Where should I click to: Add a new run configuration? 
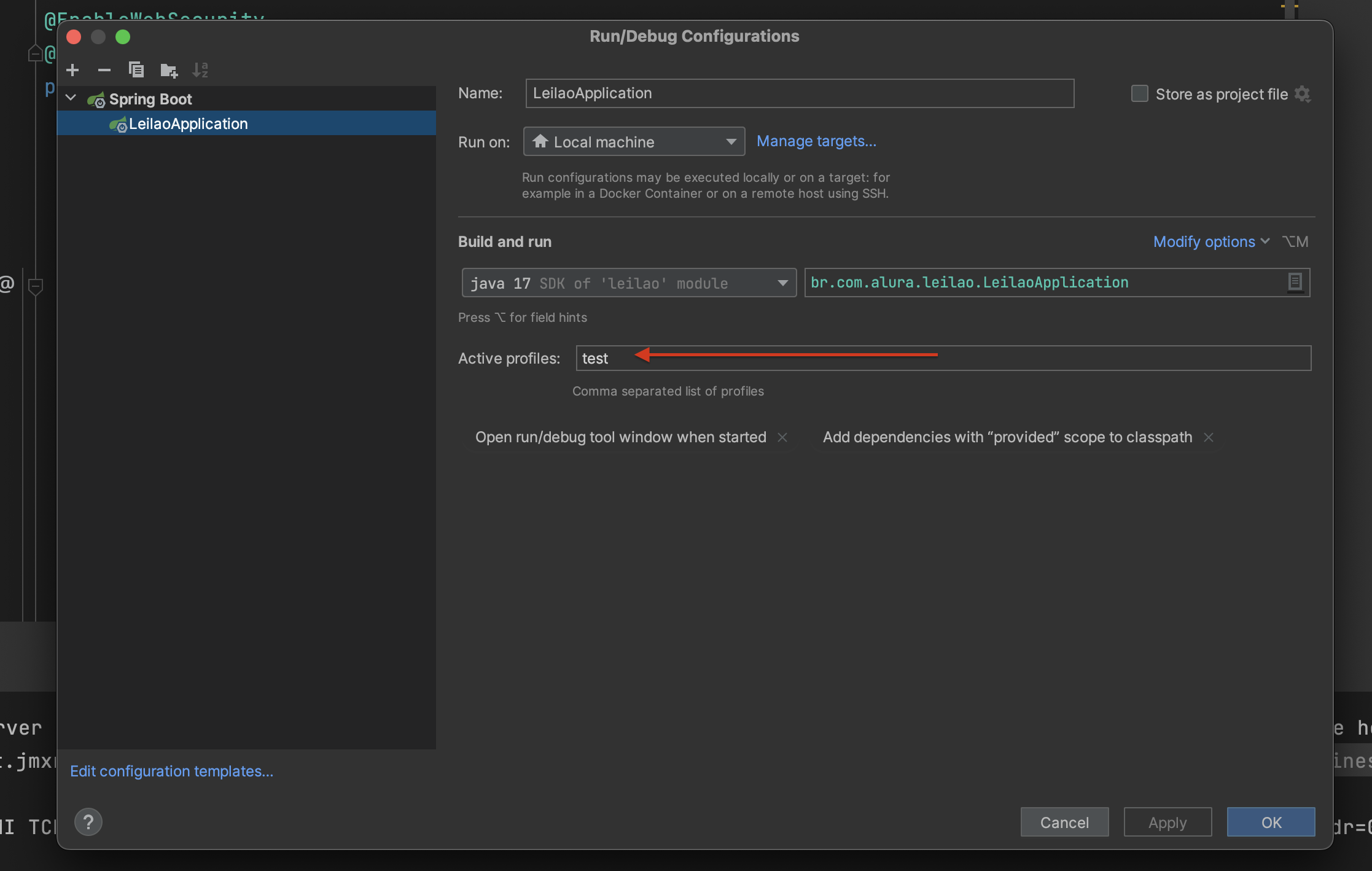coord(72,70)
